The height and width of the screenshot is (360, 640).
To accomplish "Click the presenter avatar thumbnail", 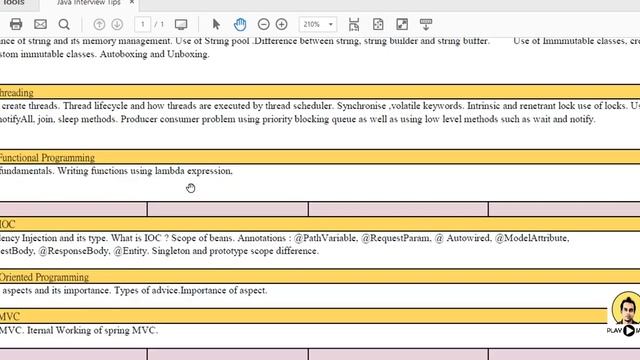I will pyautogui.click(x=626, y=308).
